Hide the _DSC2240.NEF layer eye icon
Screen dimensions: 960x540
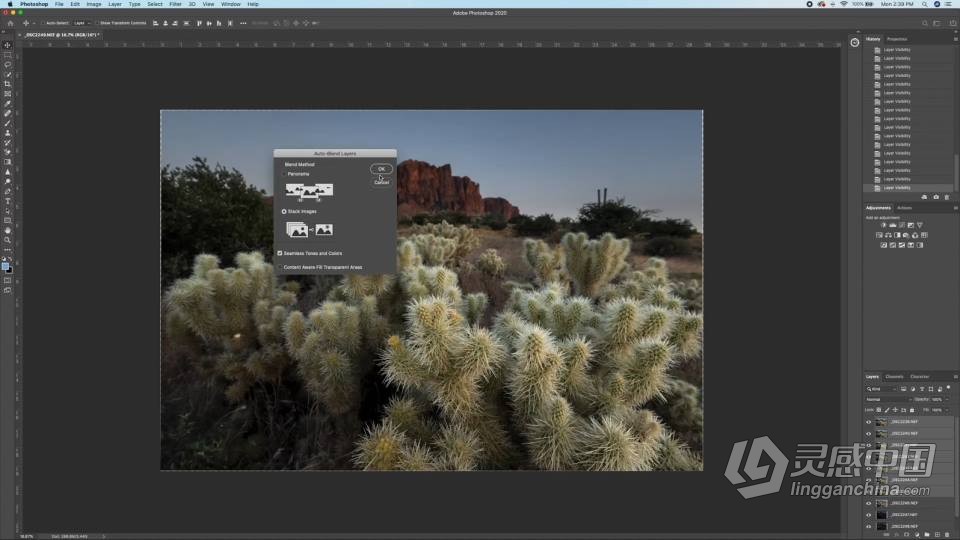pyautogui.click(x=868, y=433)
